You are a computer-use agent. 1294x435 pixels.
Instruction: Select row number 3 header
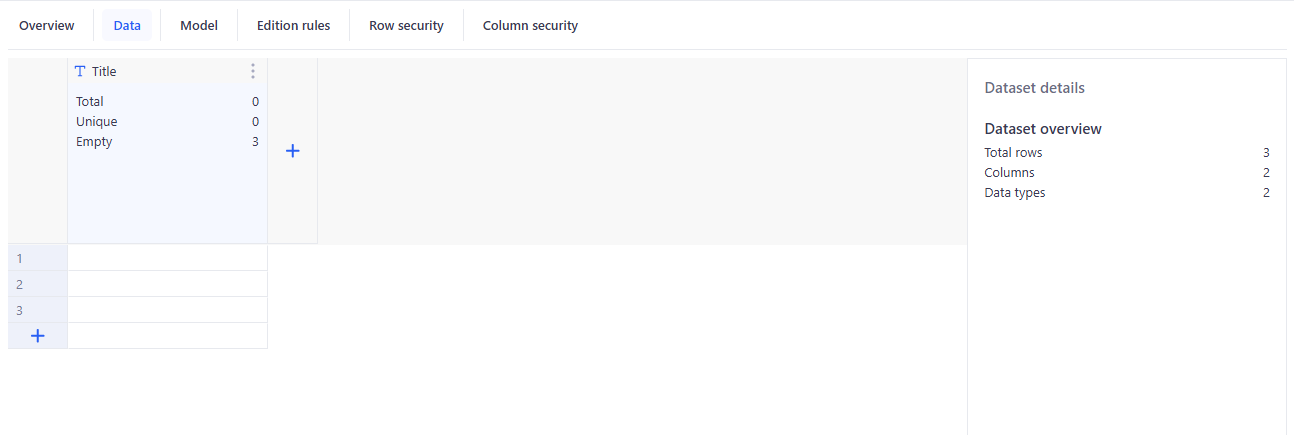click(37, 310)
